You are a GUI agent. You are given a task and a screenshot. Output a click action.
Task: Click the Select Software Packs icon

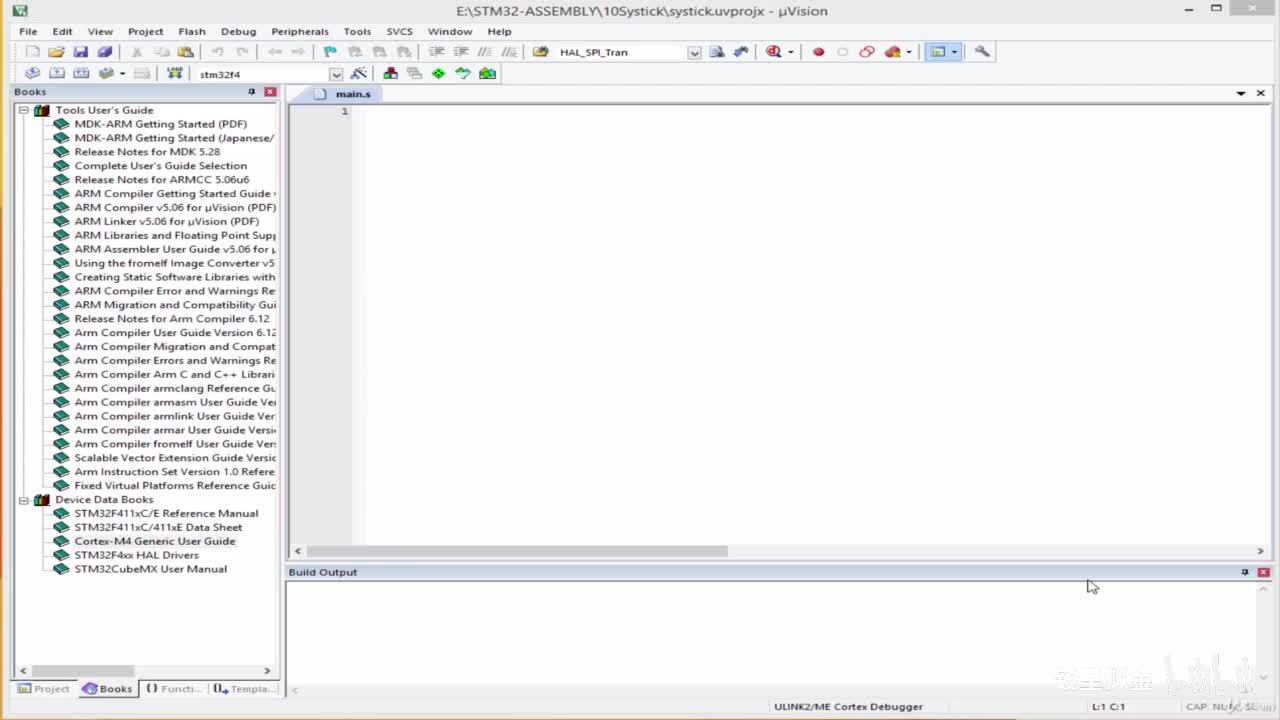[x=463, y=74]
